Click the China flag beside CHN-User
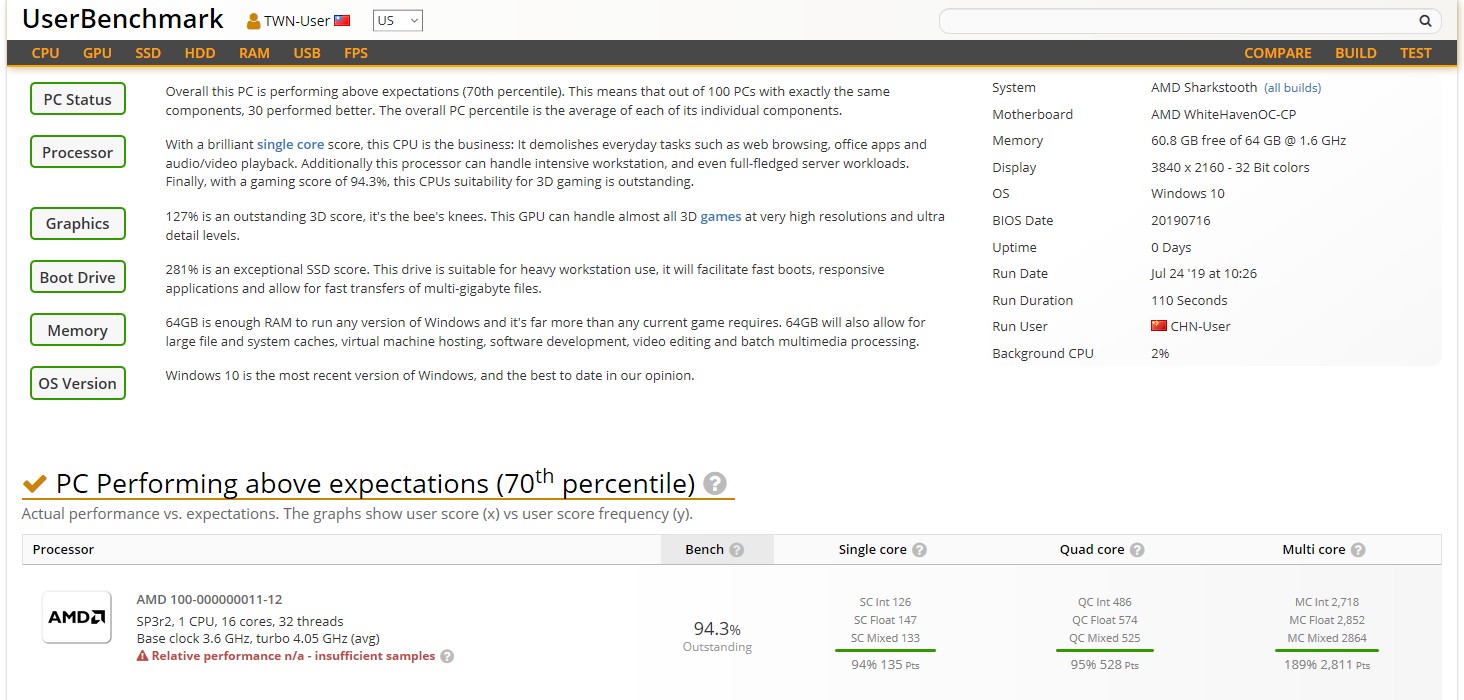 click(1159, 326)
